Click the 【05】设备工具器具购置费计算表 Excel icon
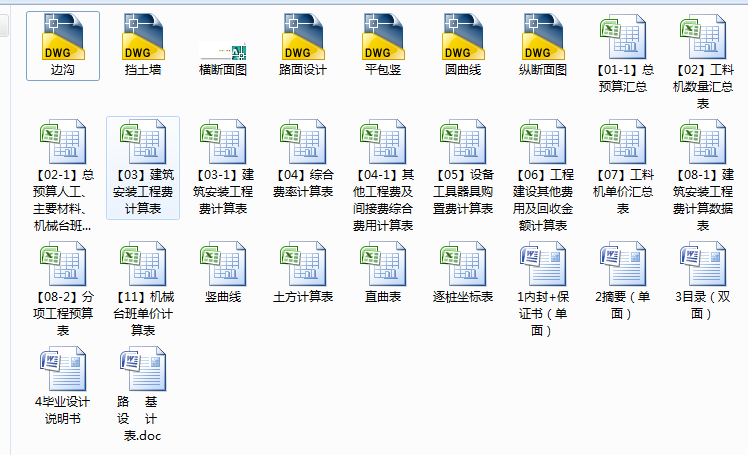This screenshot has height=455, width=748. click(463, 142)
